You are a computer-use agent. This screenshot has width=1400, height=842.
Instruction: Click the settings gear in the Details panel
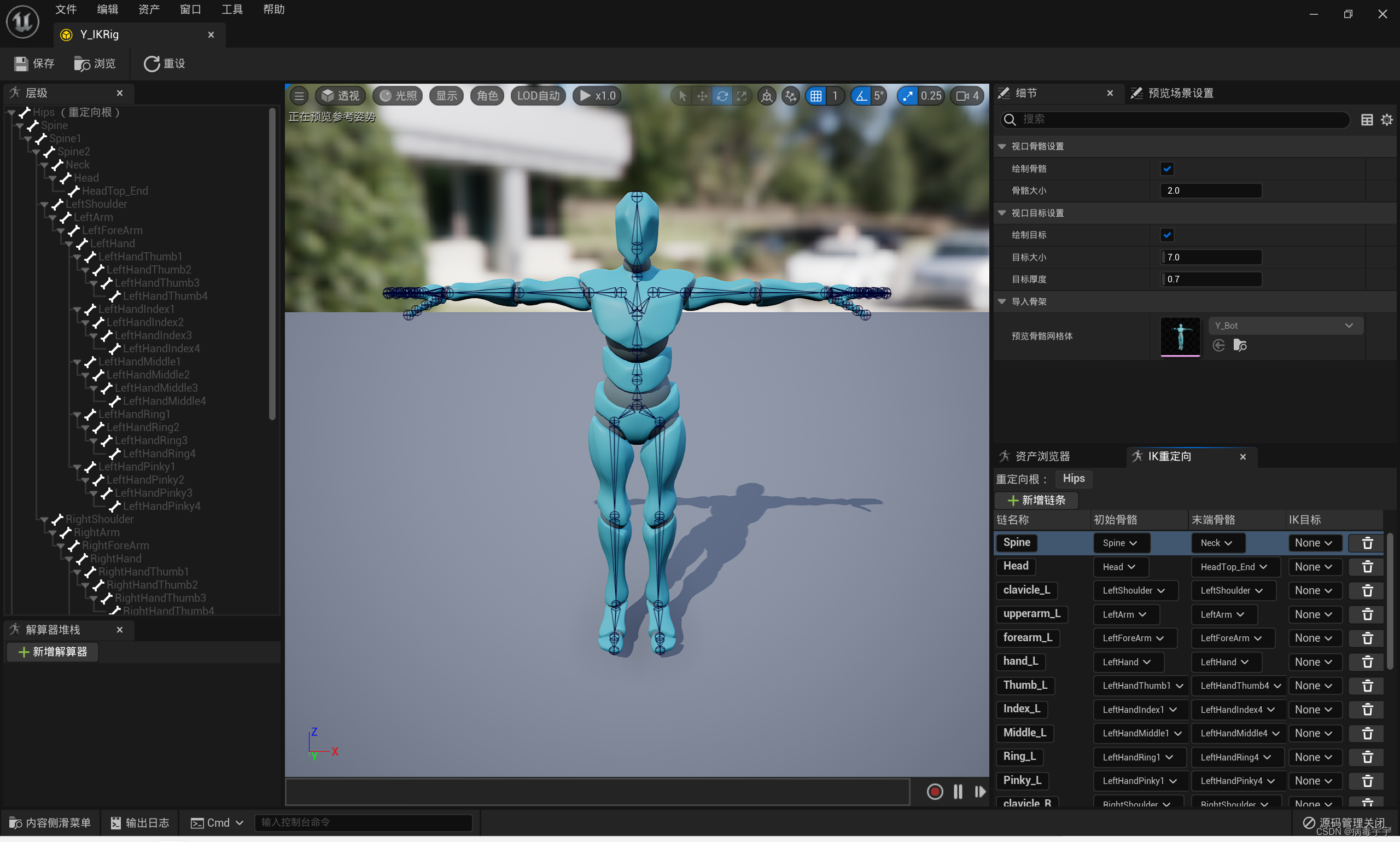[1387, 119]
